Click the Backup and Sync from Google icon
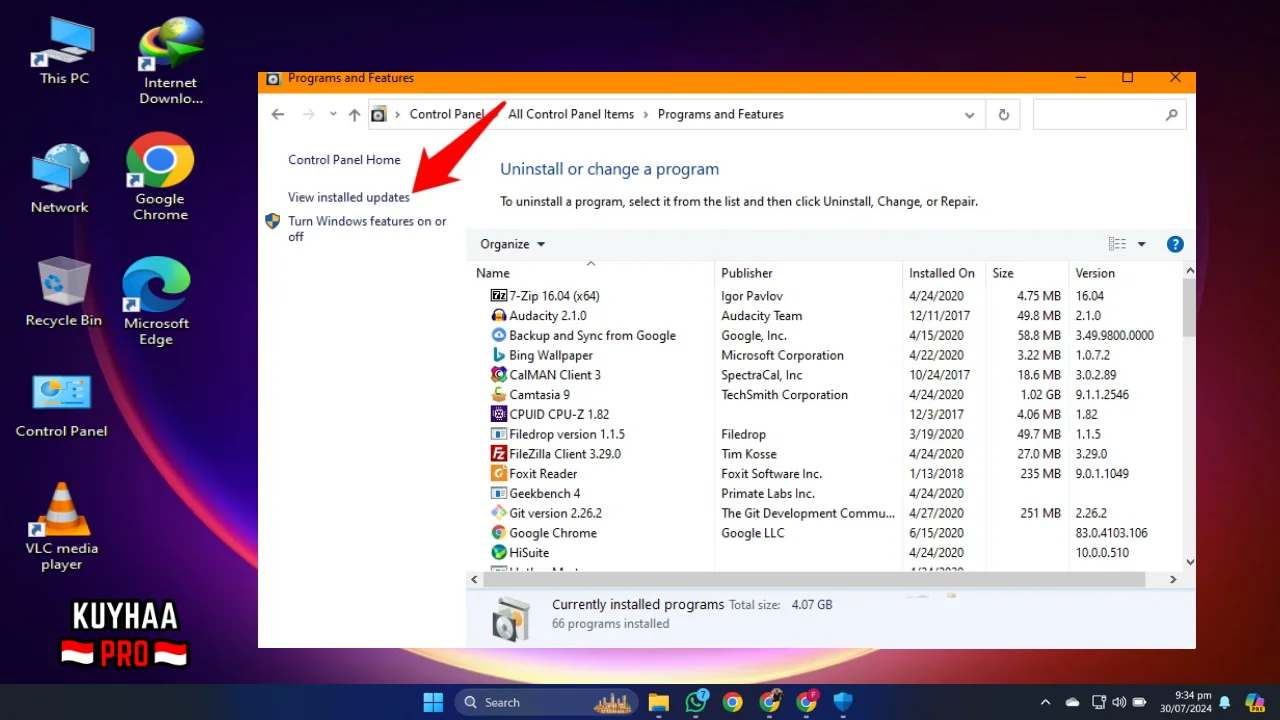 [x=499, y=335]
